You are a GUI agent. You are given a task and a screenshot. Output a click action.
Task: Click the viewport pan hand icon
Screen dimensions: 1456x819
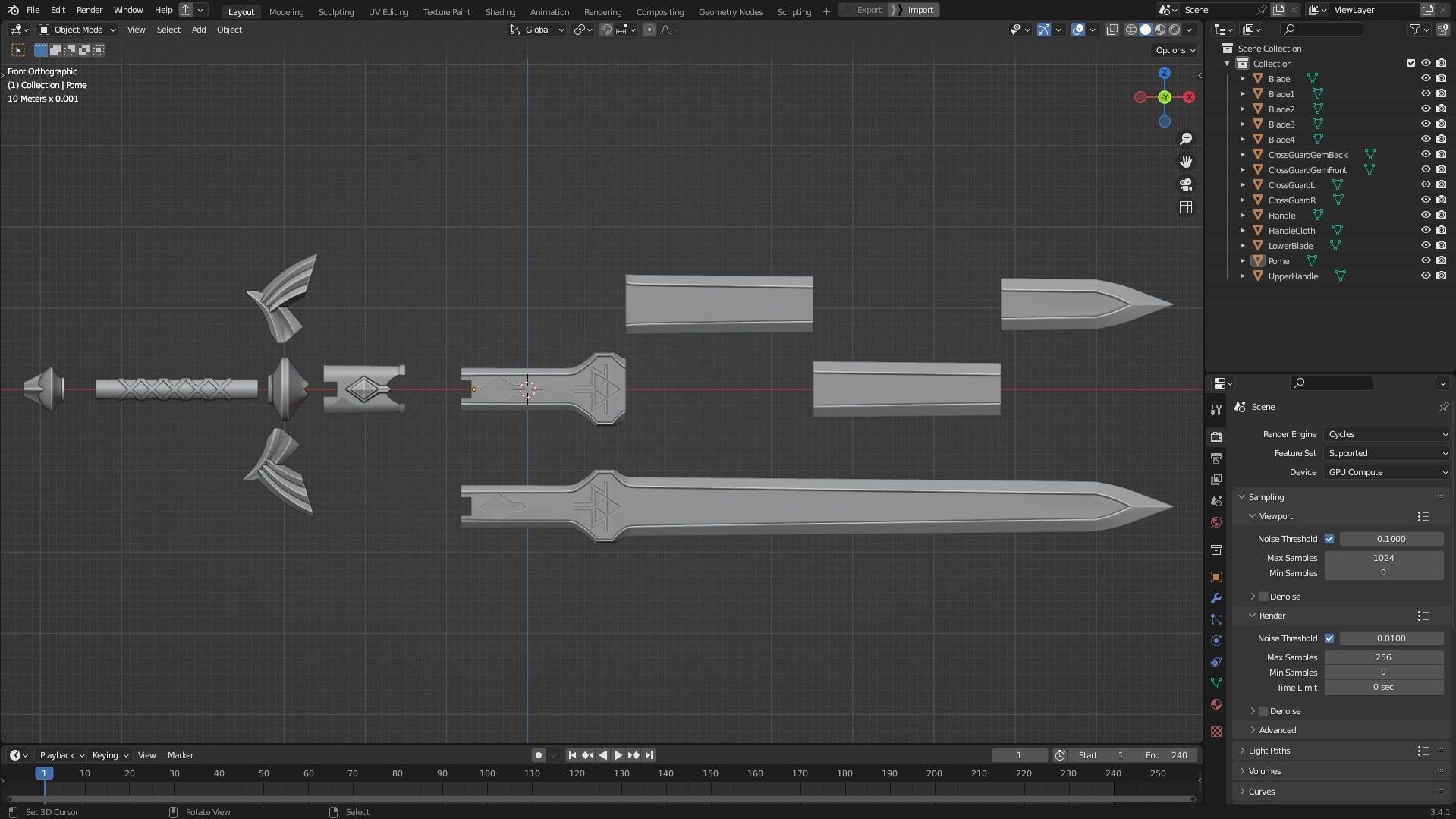1186,162
